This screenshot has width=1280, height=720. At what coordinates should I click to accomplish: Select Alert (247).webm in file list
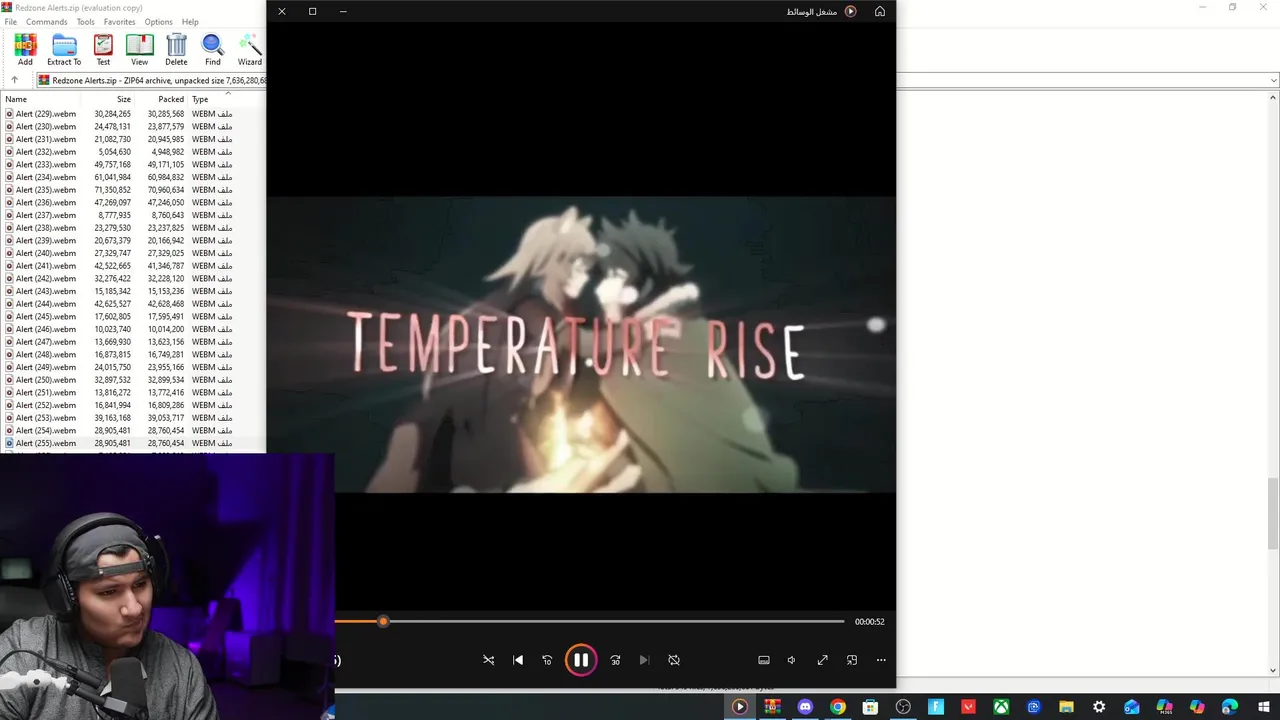[45, 342]
